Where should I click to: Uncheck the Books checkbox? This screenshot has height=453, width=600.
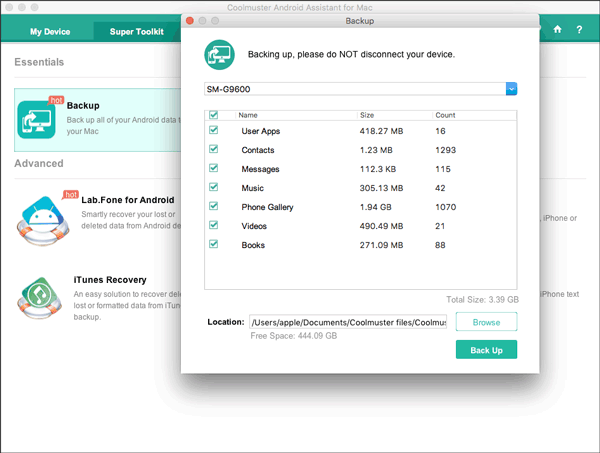point(214,244)
